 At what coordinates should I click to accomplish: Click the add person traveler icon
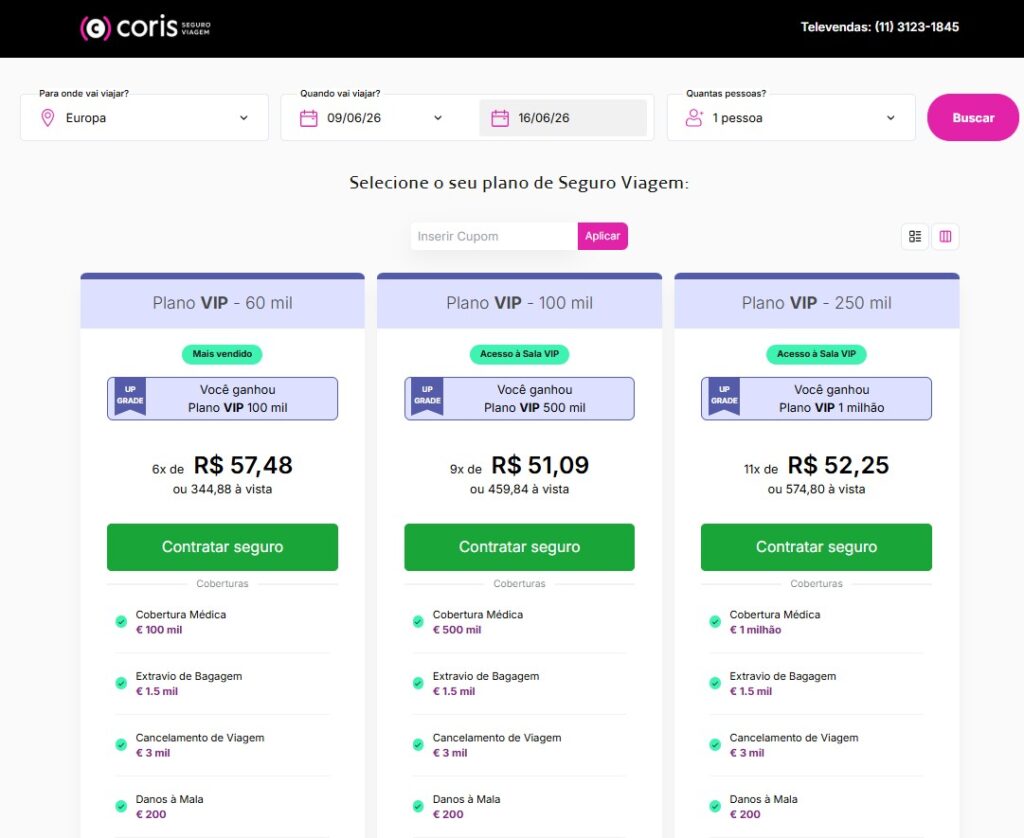[x=694, y=118]
